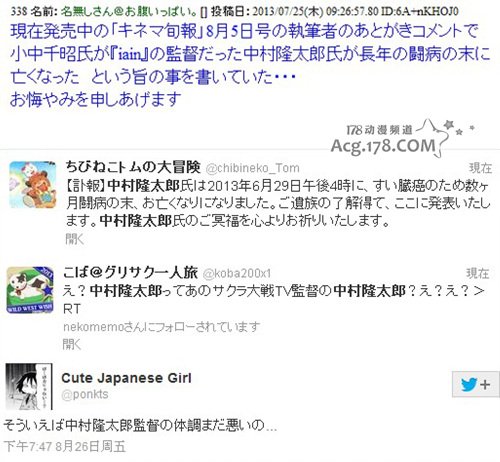Screen dimensions: 500x462
Task: Click nekomemoさんにフォローされています notice
Action: [x=161, y=327]
